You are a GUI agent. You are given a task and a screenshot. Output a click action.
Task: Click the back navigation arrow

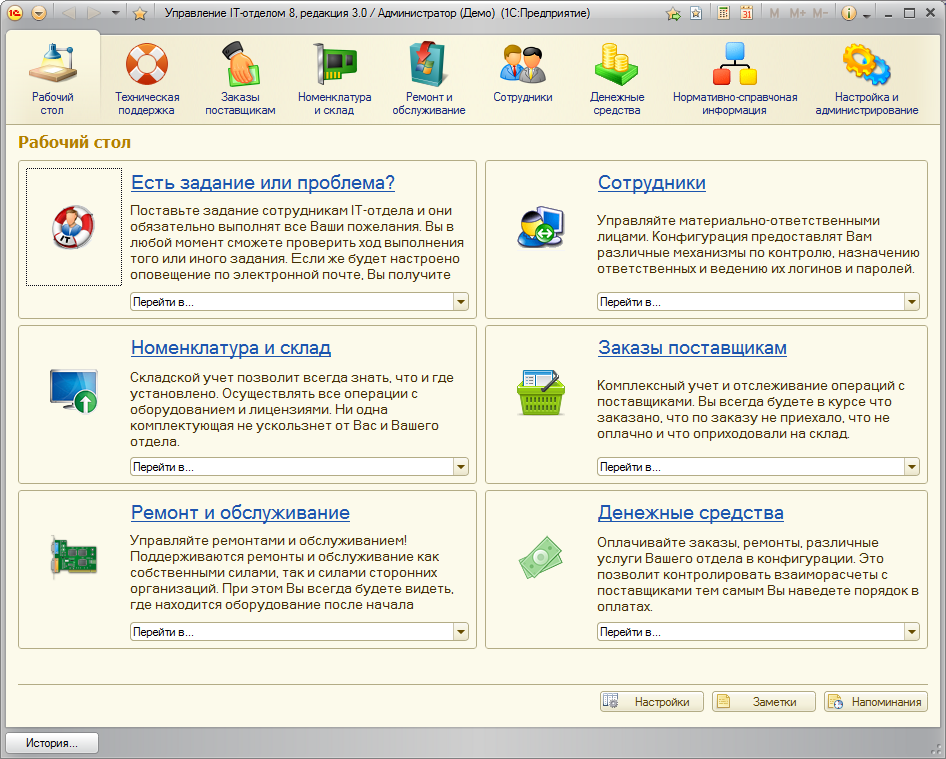point(68,13)
